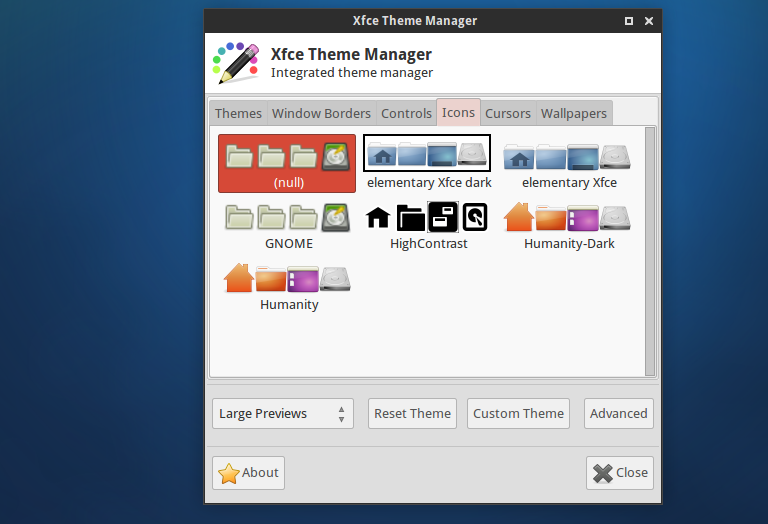Select the Icons tab
The image size is (768, 524).
pyautogui.click(x=458, y=112)
